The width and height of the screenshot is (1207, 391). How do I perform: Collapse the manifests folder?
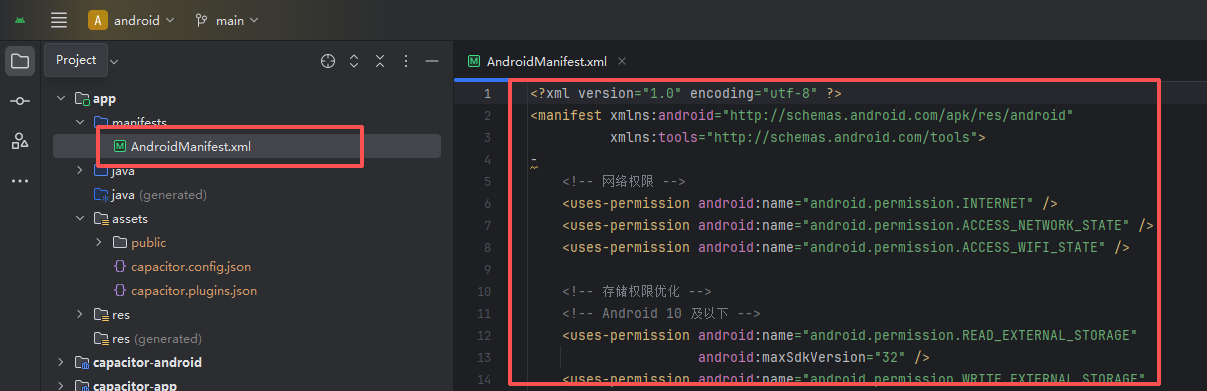(x=81, y=123)
